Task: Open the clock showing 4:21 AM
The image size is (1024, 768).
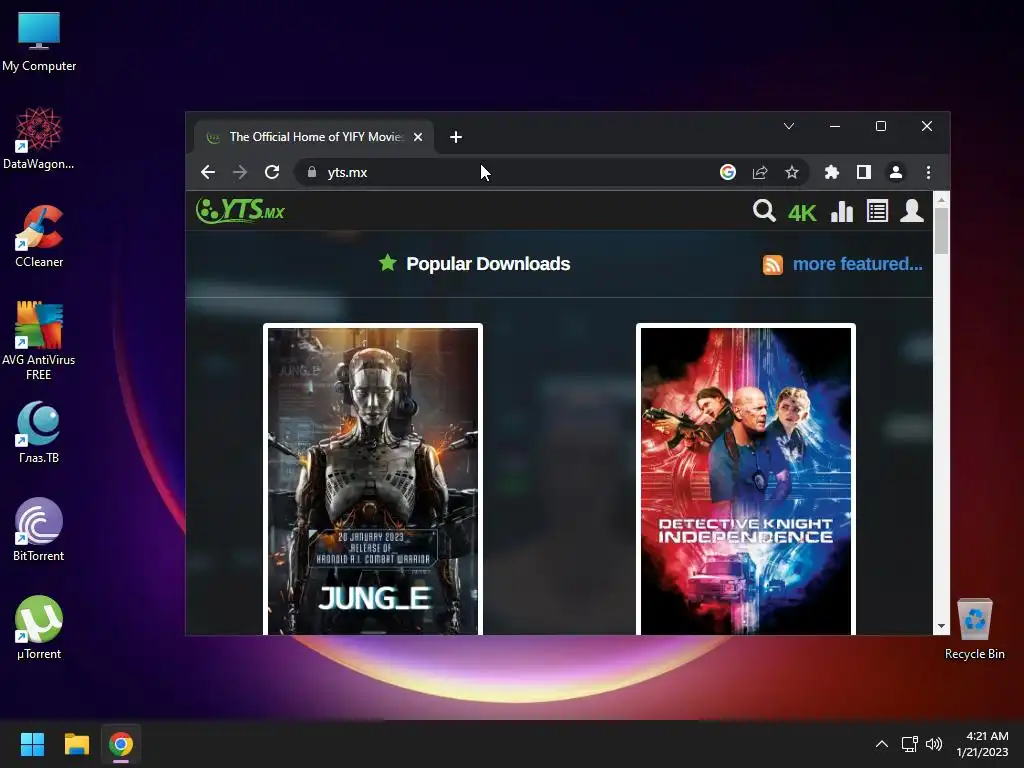Action: tap(983, 744)
